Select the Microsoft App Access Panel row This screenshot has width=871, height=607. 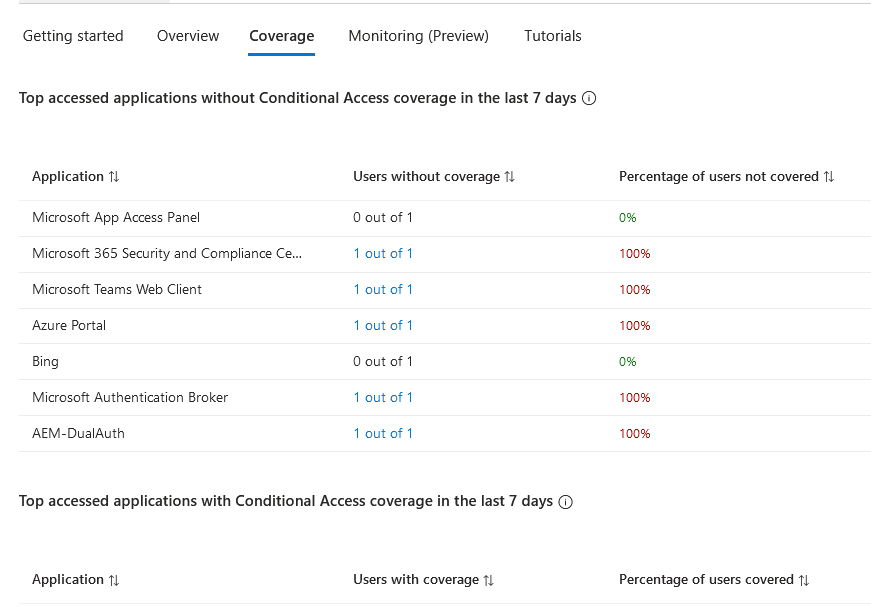116,217
